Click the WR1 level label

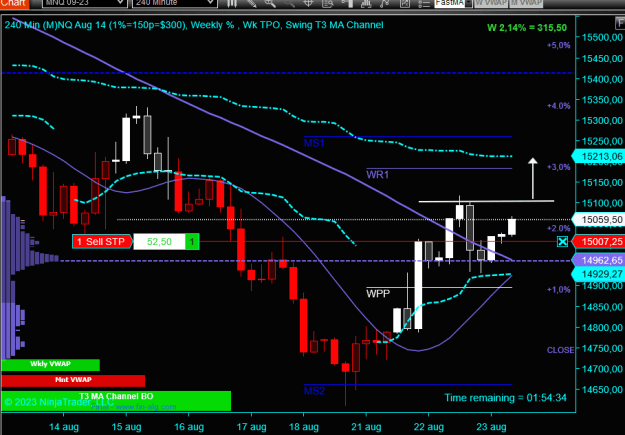click(377, 175)
